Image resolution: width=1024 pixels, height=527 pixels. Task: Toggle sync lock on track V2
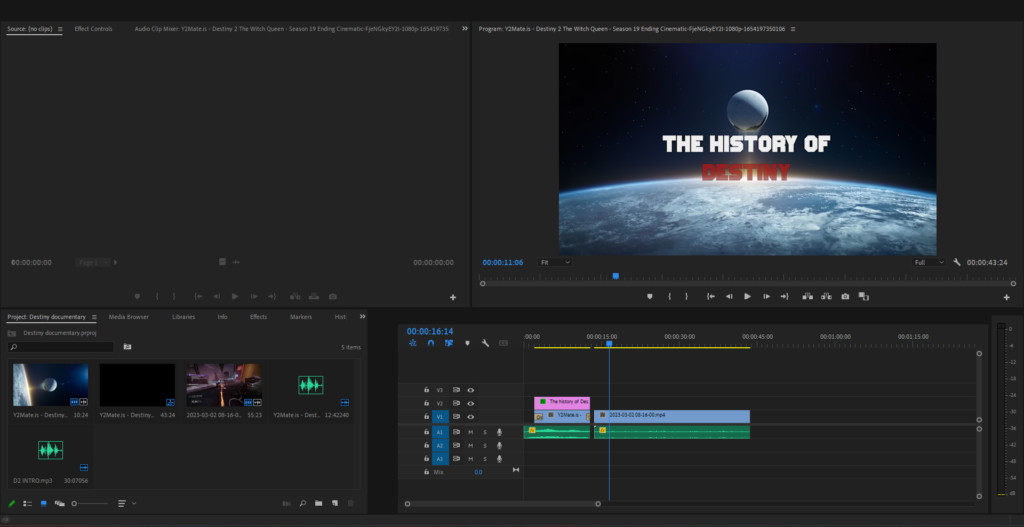456,404
